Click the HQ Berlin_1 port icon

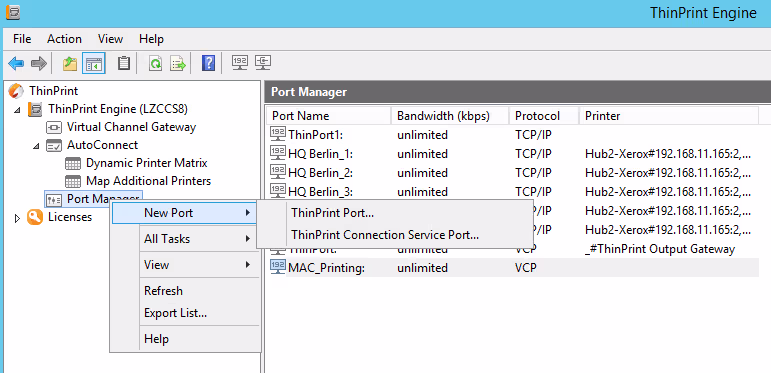pyautogui.click(x=278, y=153)
